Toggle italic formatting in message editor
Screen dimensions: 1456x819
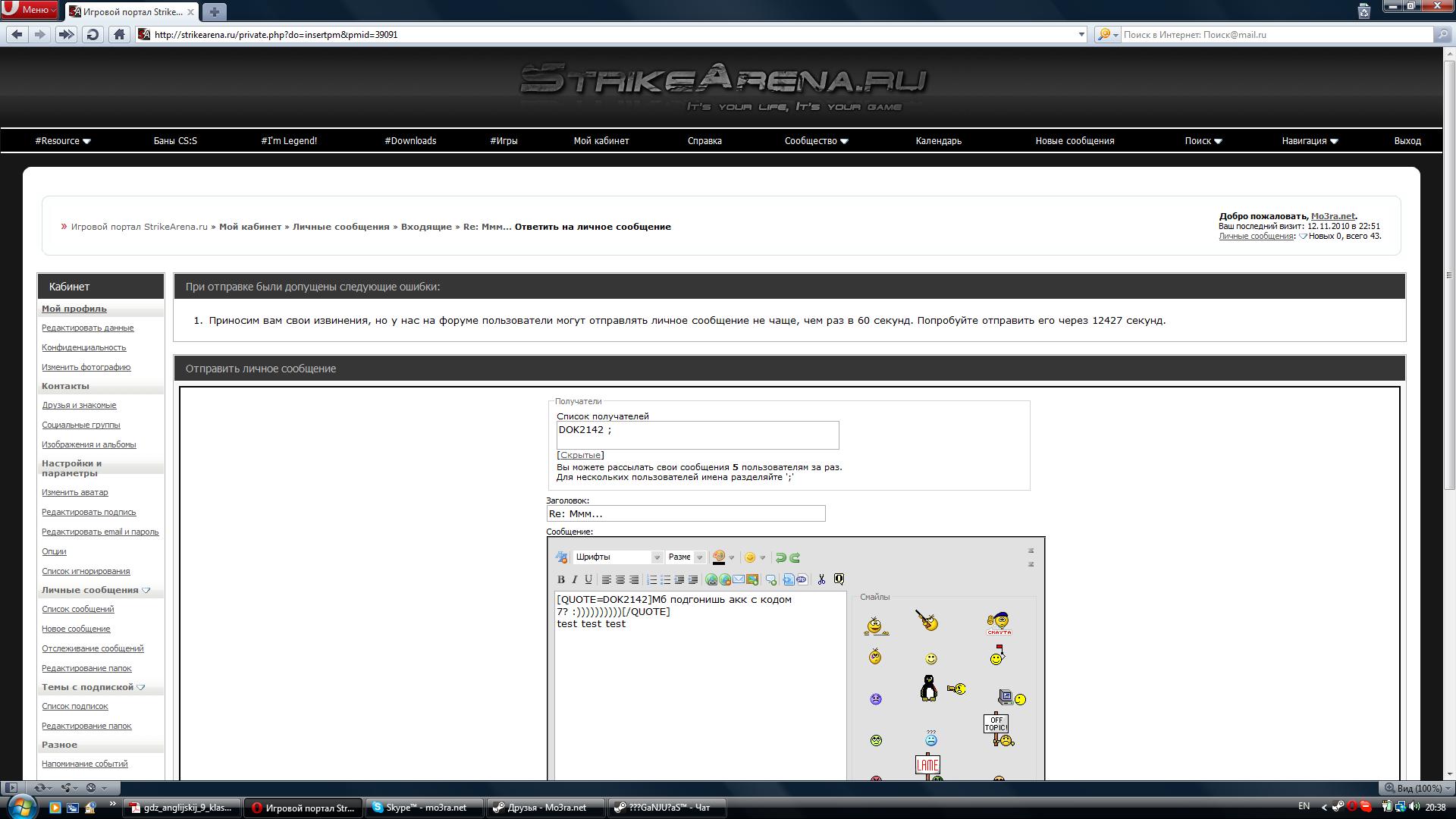point(575,579)
